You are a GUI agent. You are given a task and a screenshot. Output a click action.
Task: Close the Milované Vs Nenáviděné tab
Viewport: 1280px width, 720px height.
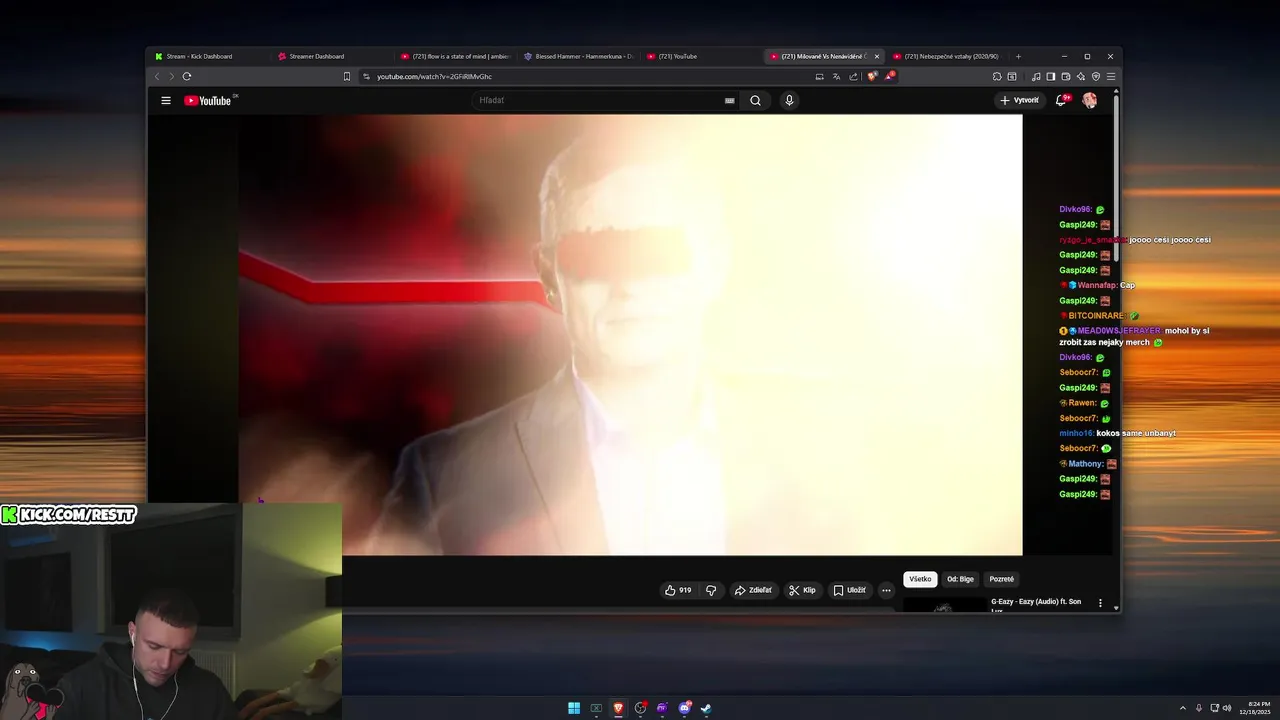(x=877, y=56)
